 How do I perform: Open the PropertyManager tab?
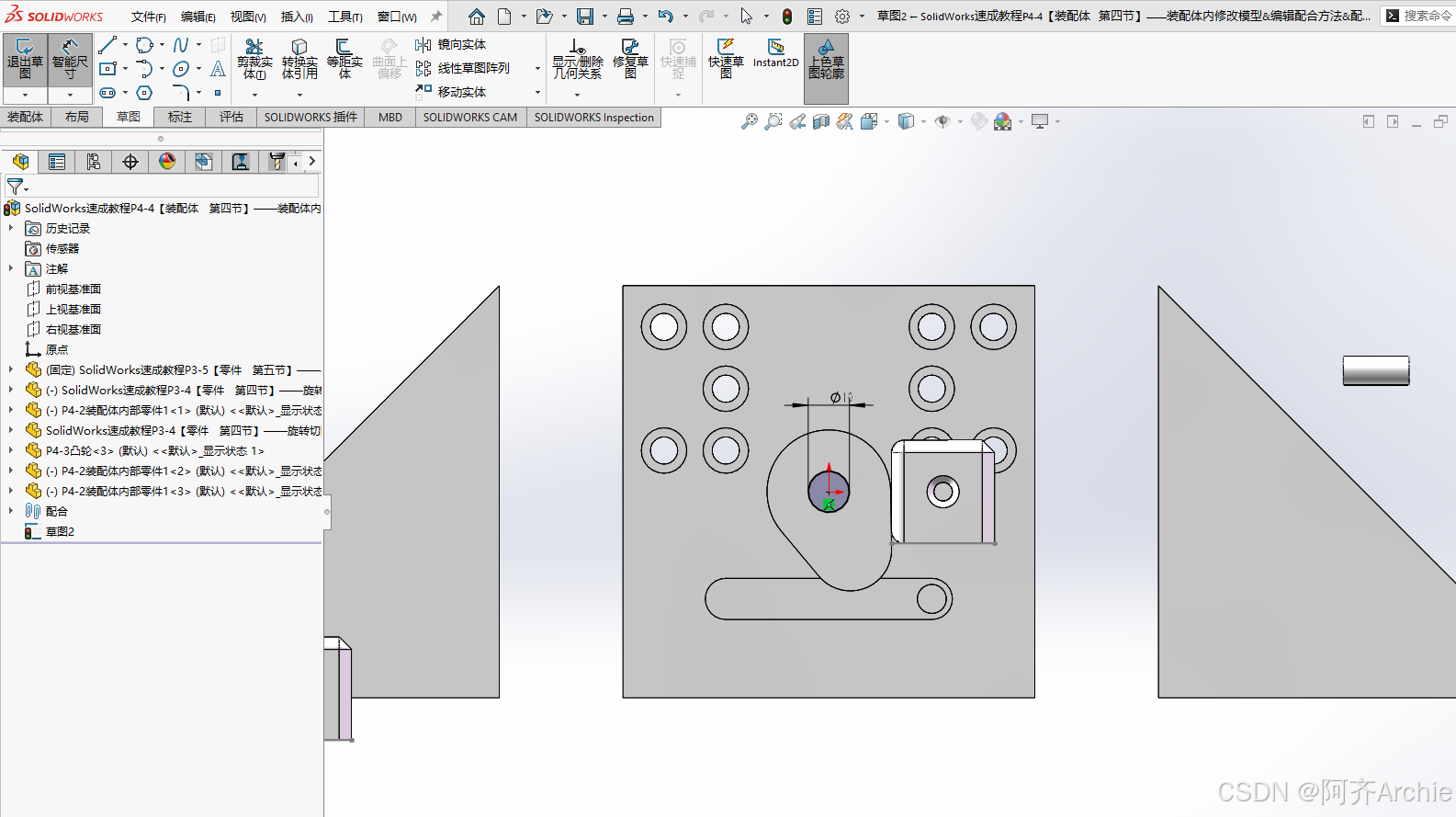pos(57,162)
